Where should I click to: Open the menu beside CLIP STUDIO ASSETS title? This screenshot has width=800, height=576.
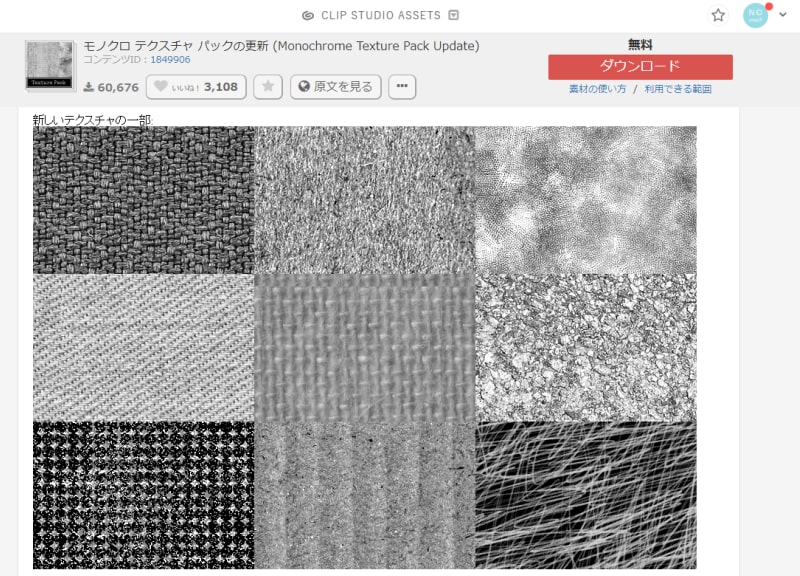(454, 15)
